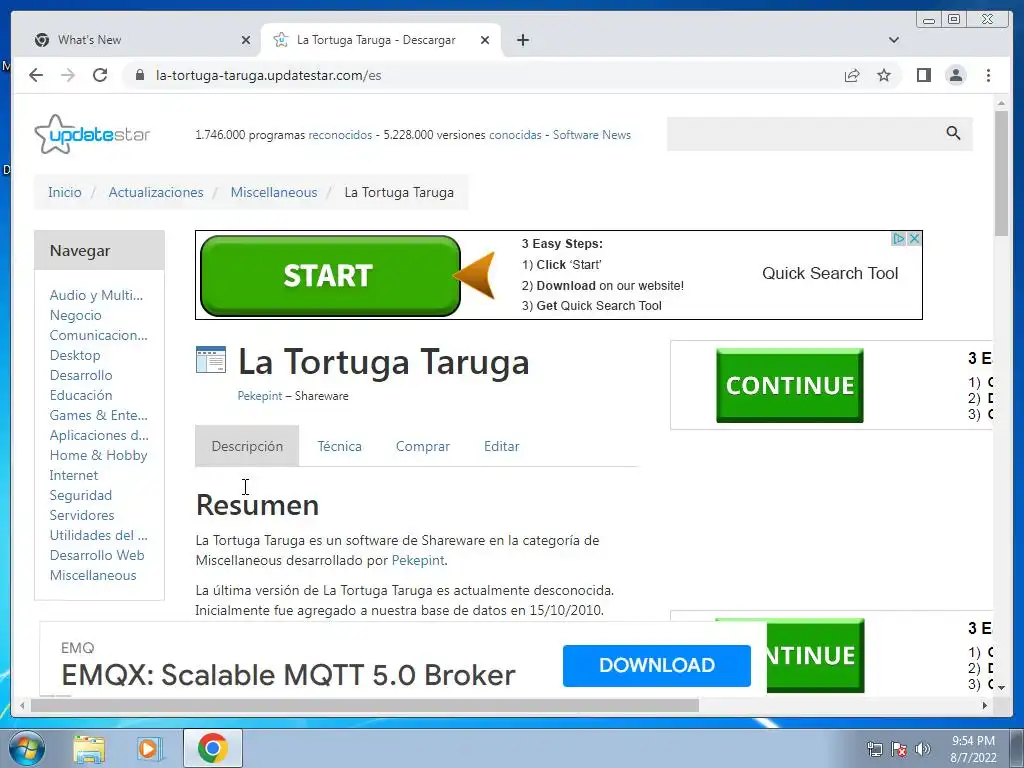
Task: Launch Windows Media Player from taskbar
Action: coord(150,749)
